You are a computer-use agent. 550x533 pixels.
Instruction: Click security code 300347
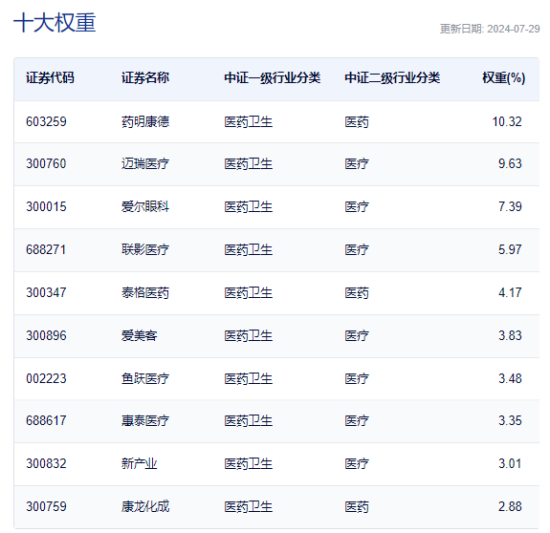click(46, 292)
